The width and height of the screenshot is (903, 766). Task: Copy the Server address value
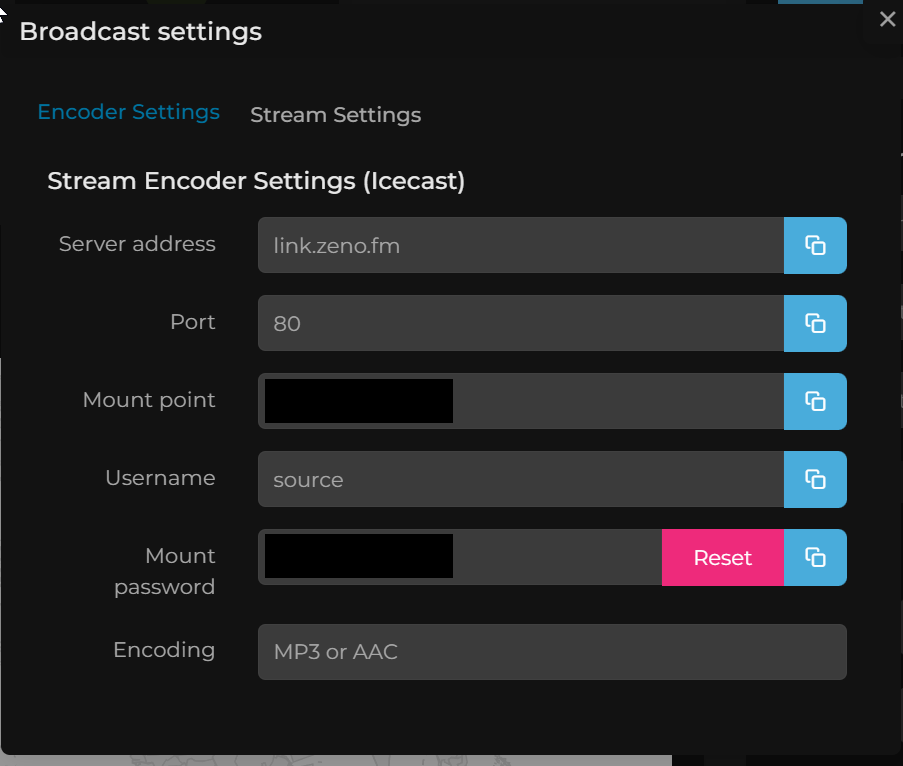[x=815, y=245]
